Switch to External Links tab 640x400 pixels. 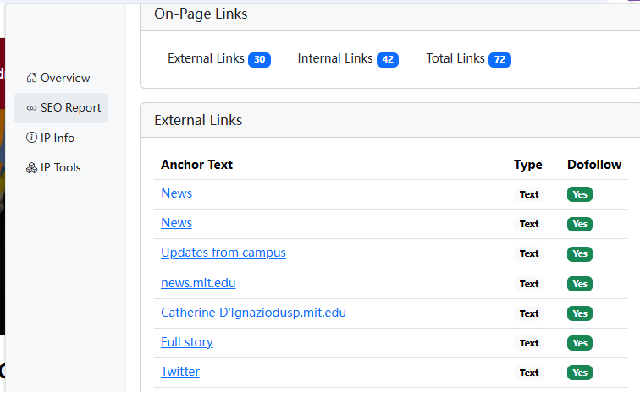click(x=219, y=59)
